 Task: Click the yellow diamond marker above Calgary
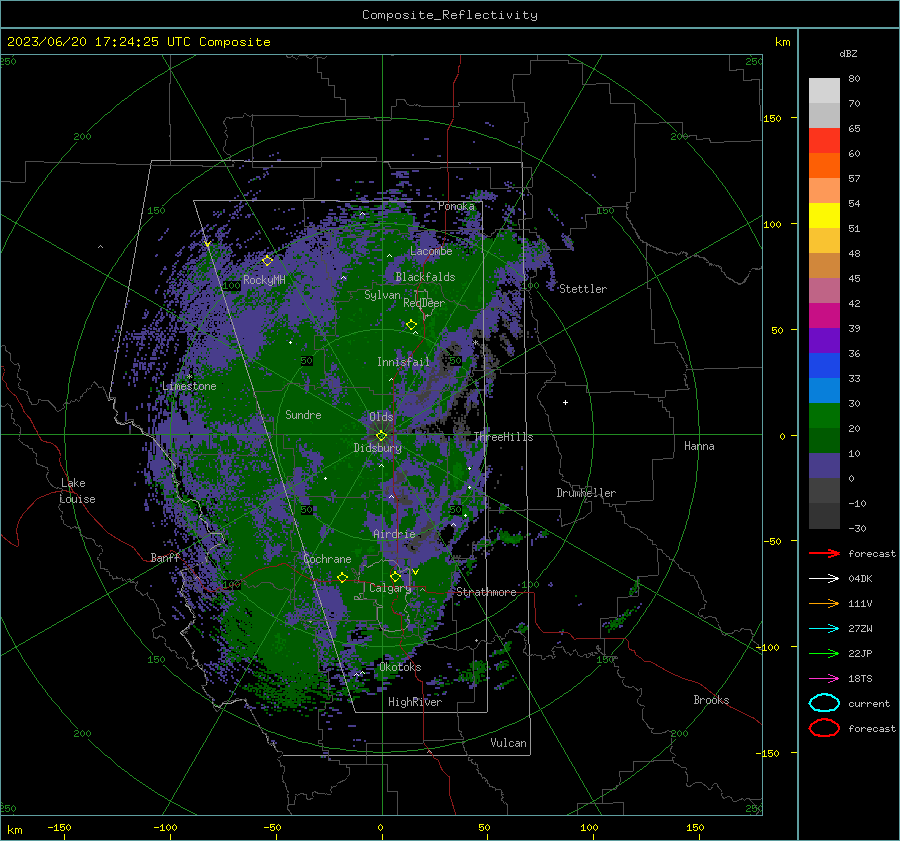(x=395, y=576)
